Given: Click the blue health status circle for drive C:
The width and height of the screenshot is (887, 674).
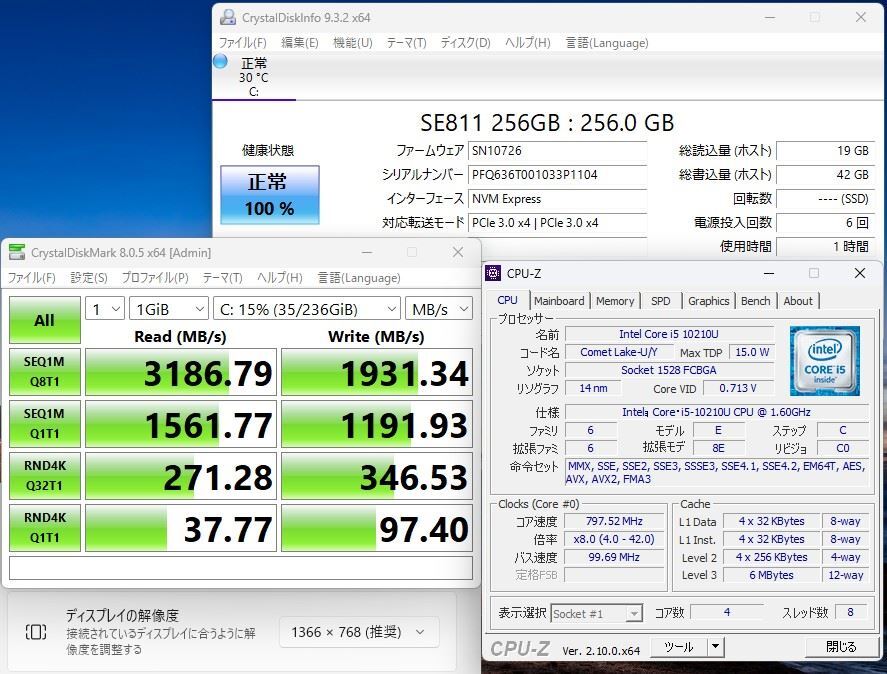Looking at the screenshot, I should click(221, 61).
